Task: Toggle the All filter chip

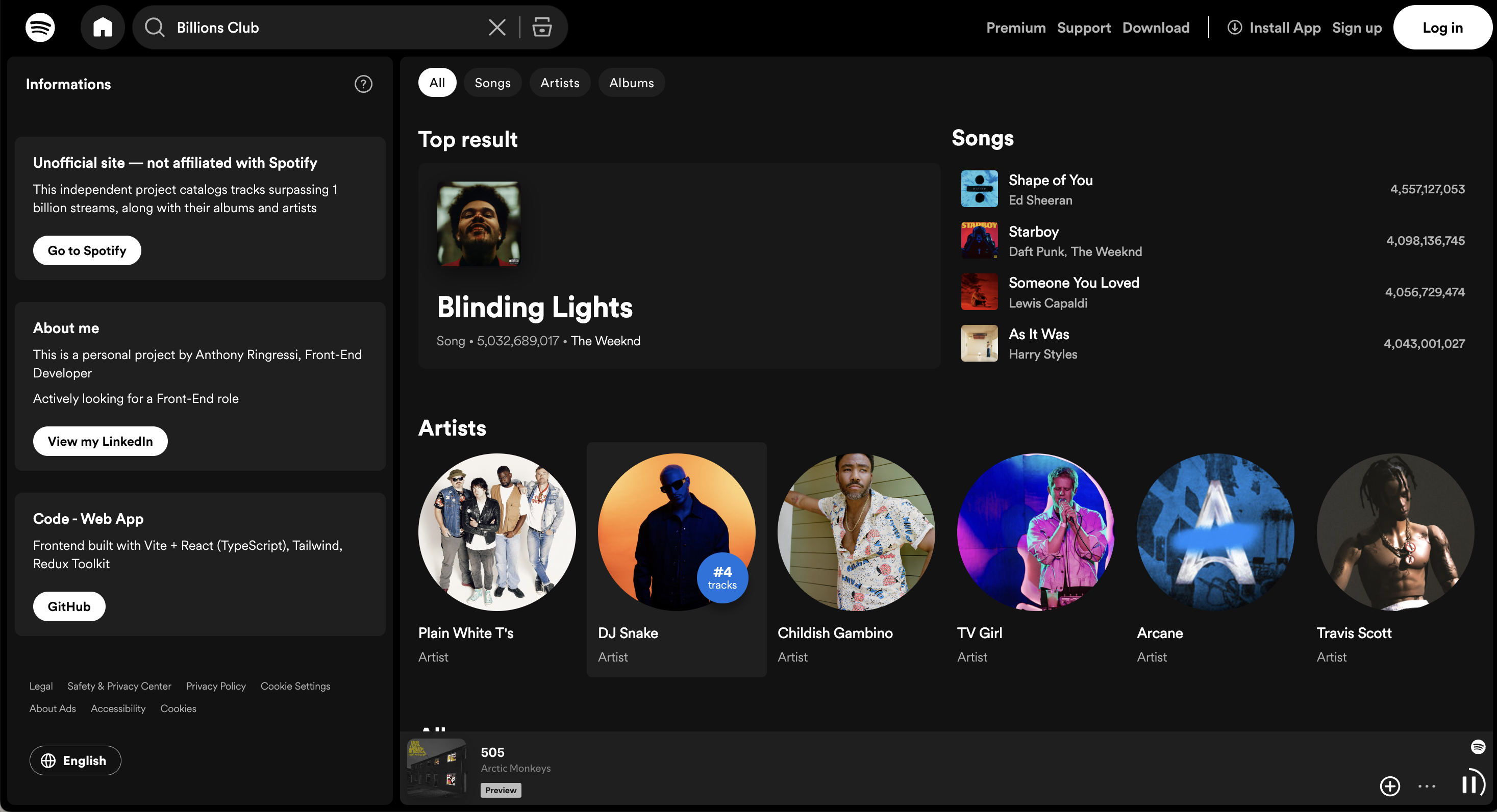Action: tap(437, 82)
